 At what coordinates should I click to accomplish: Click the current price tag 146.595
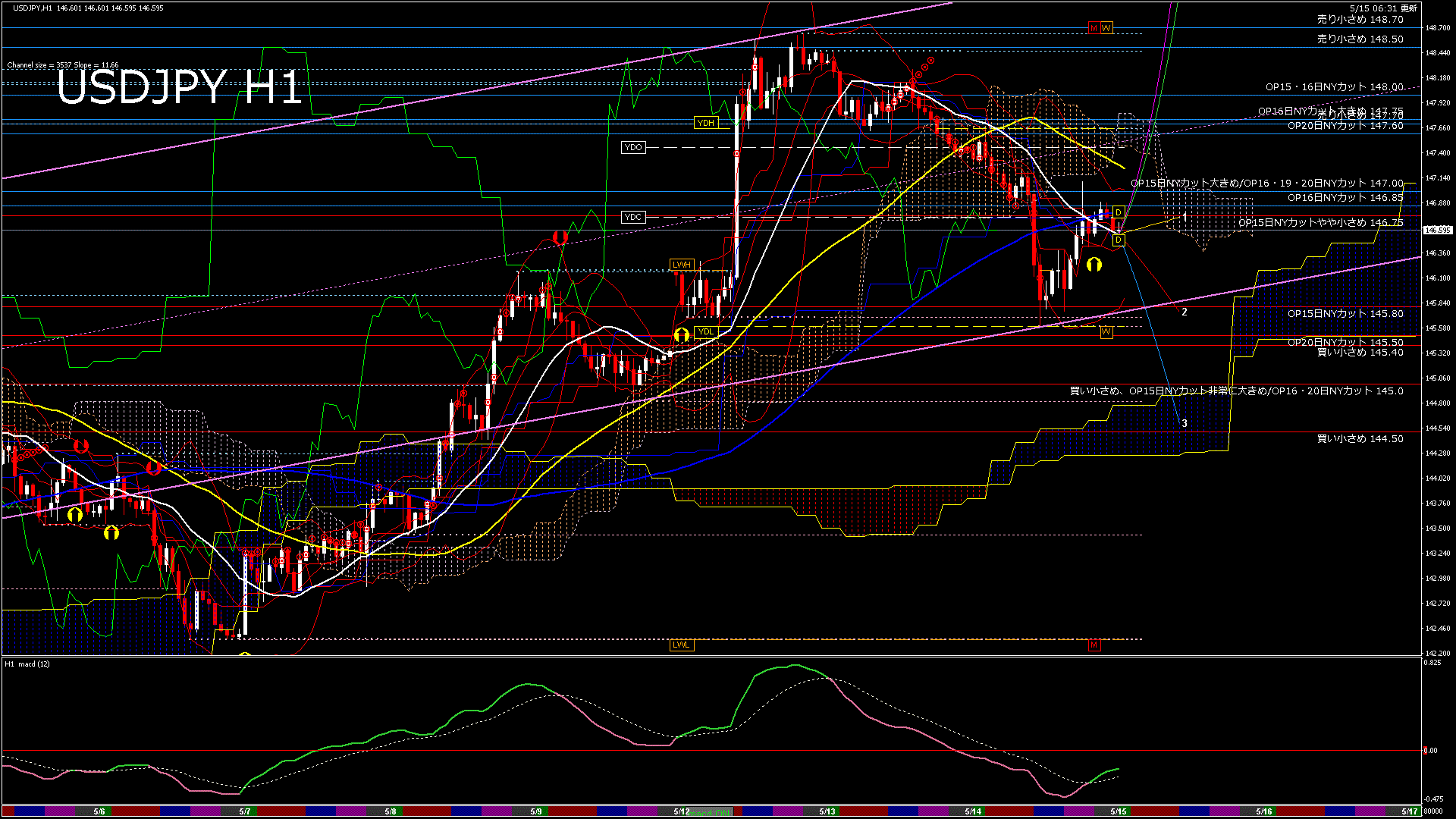(x=1438, y=230)
